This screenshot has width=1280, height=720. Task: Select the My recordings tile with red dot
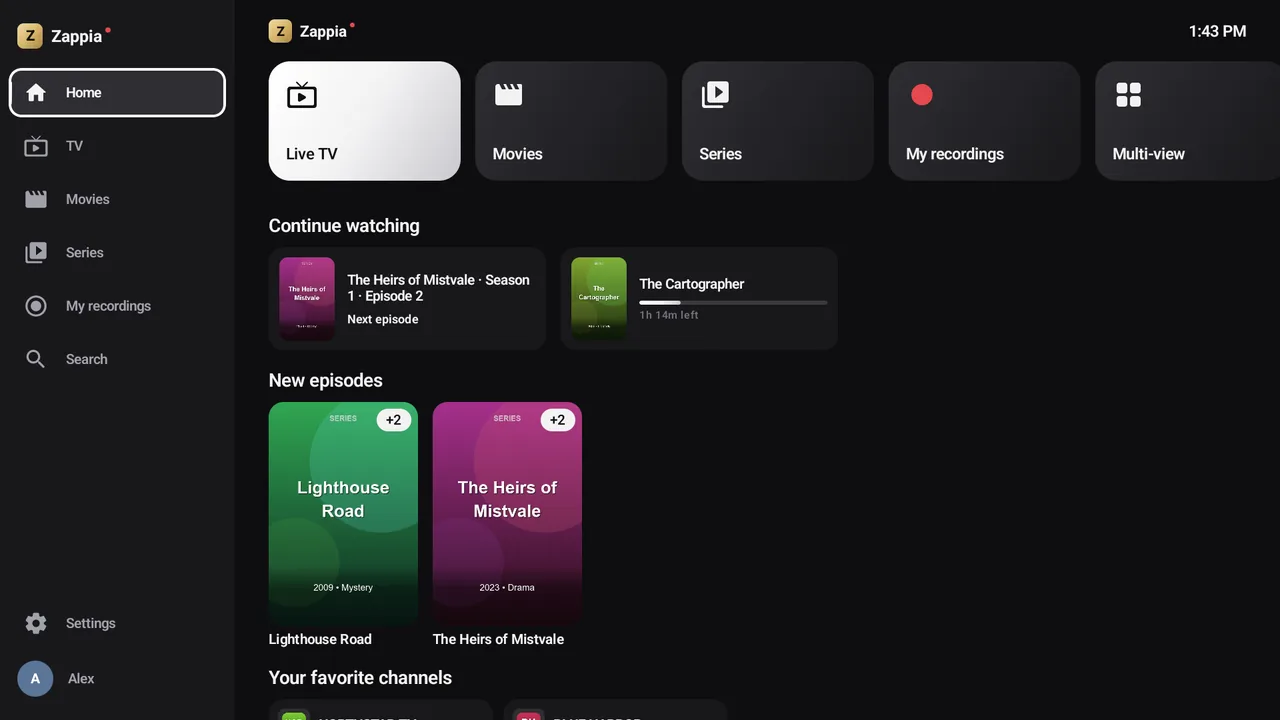coord(985,121)
